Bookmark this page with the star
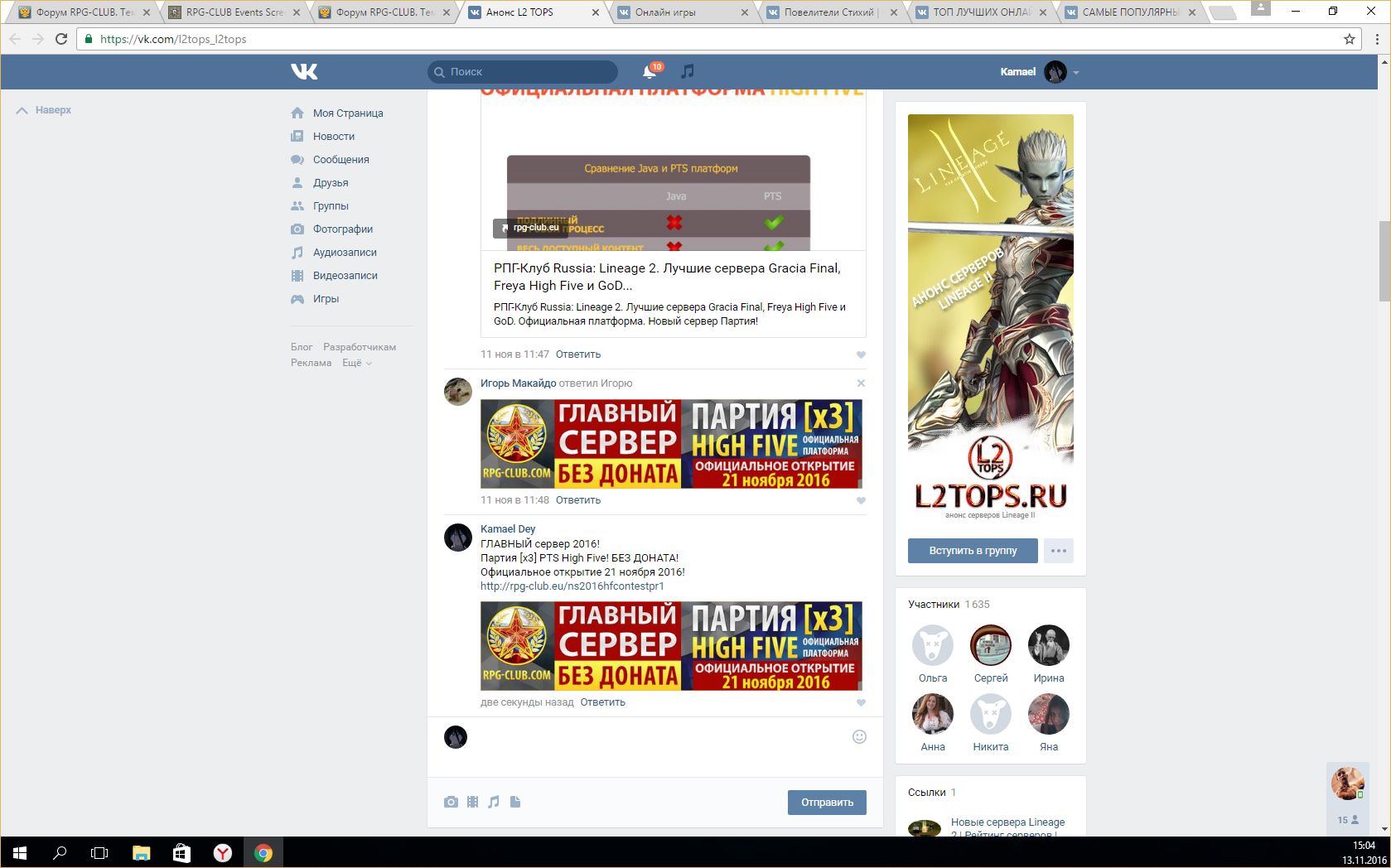The height and width of the screenshot is (868, 1391). click(x=1350, y=39)
